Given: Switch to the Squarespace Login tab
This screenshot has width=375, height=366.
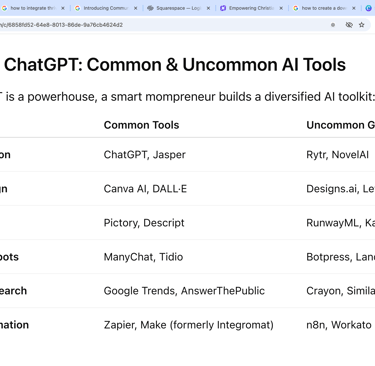Looking at the screenshot, I should tap(175, 8).
